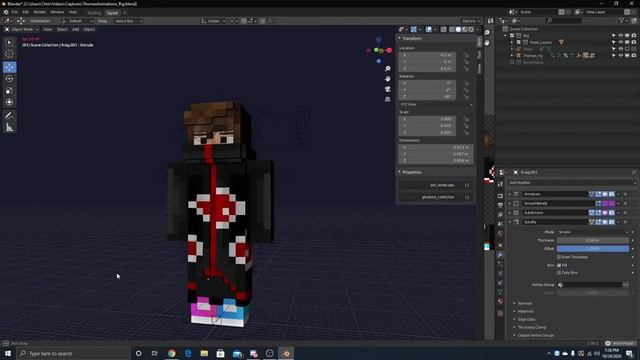Viewport: 640px width, 360px height.
Task: Select the Select Box tool in the viewport toolbar
Action: tap(9, 42)
